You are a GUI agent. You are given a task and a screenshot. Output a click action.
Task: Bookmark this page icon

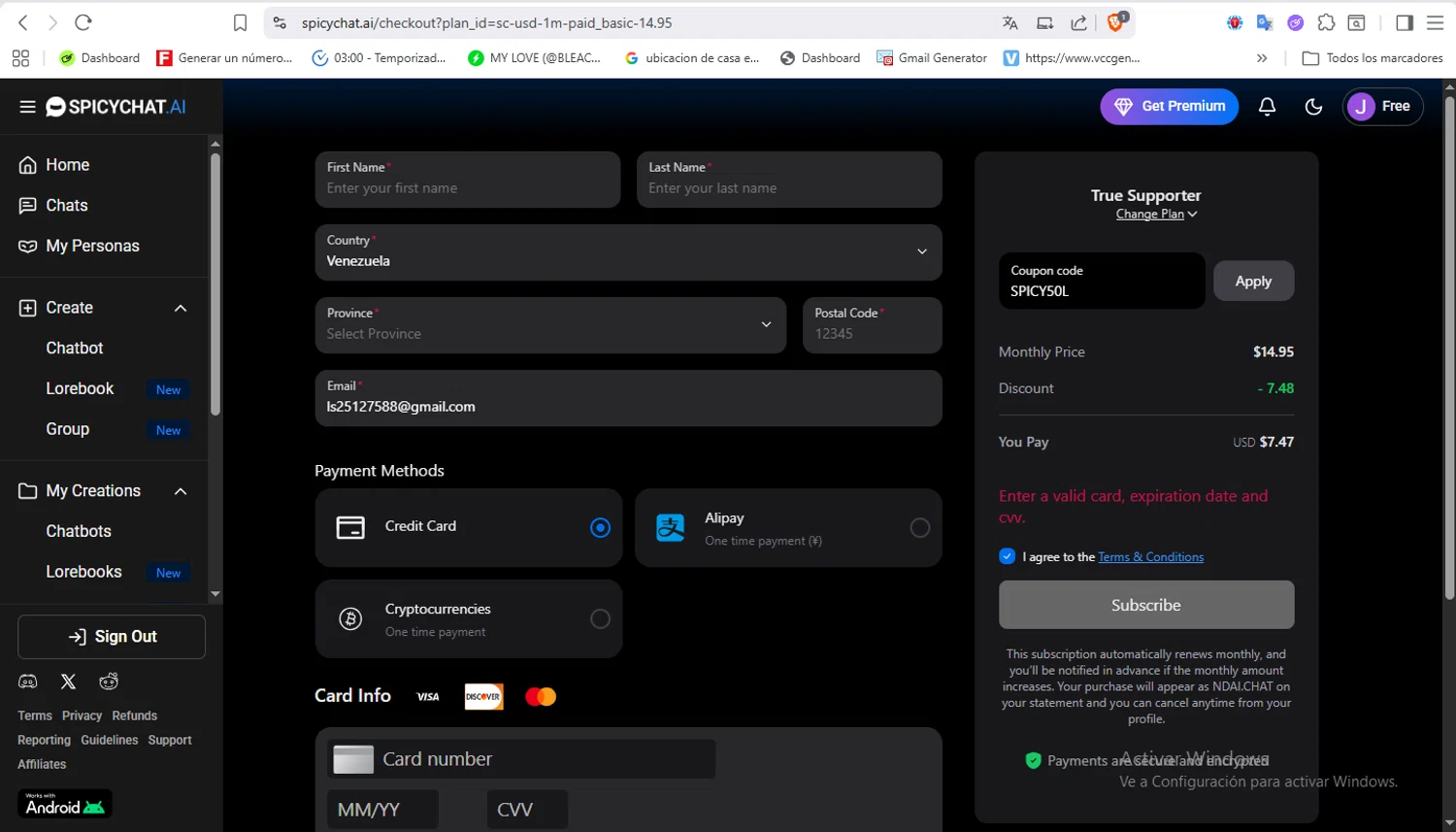(241, 22)
